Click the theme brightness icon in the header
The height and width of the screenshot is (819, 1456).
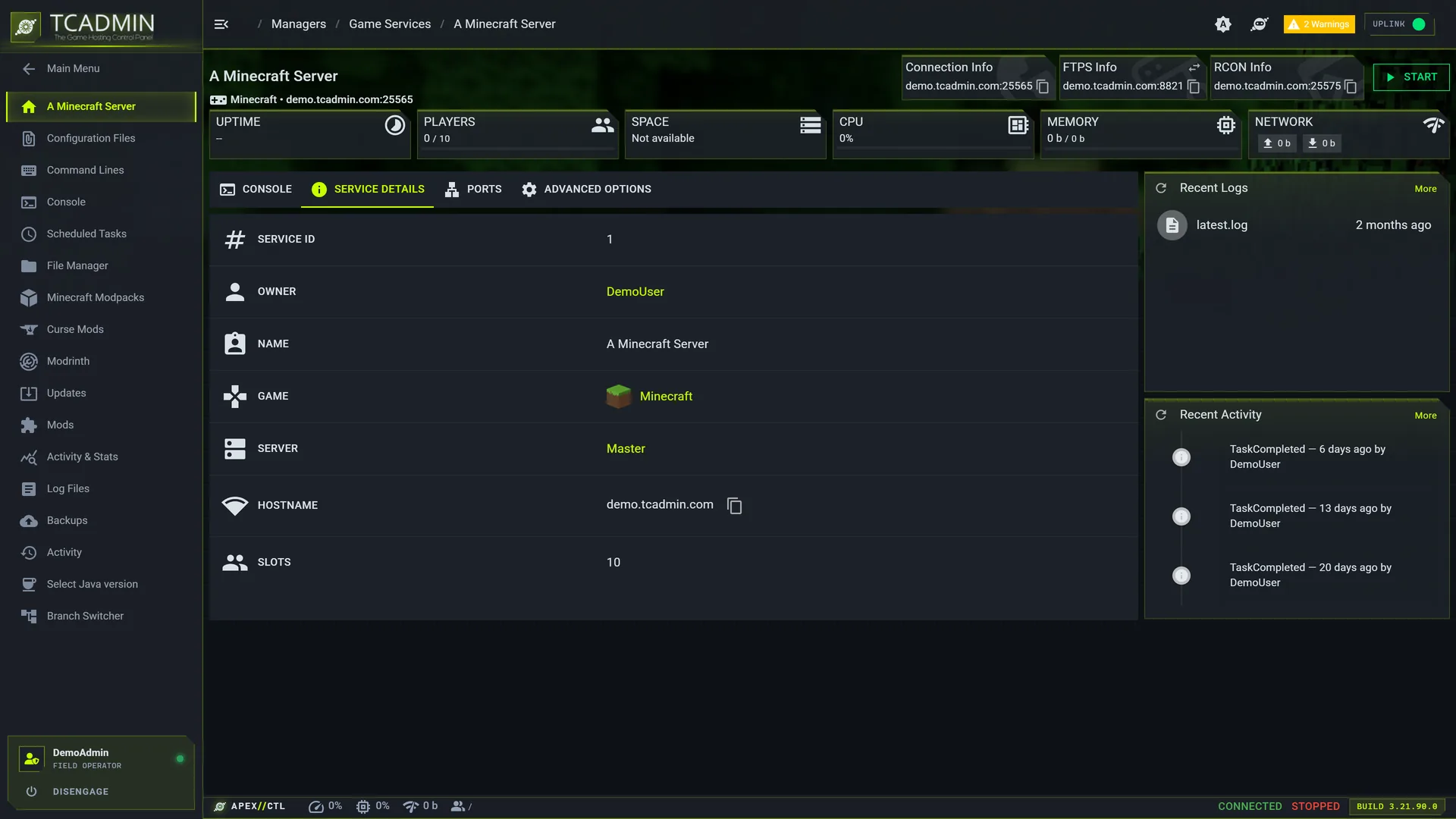tap(1223, 24)
